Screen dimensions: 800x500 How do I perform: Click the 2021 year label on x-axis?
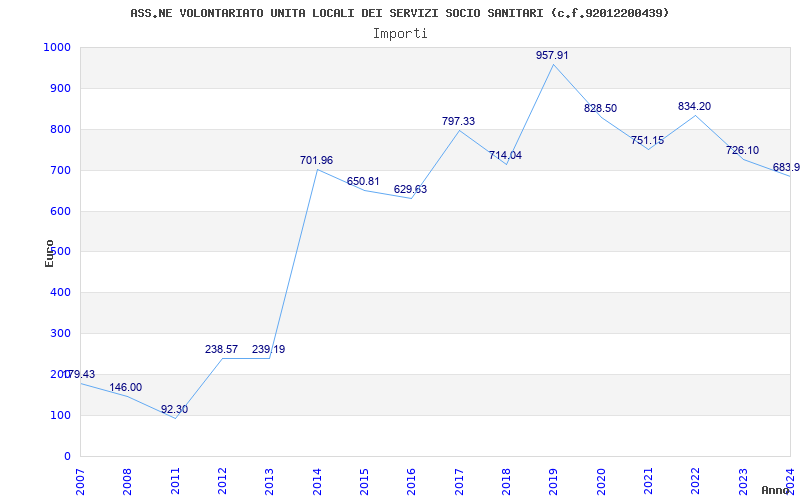point(648,482)
